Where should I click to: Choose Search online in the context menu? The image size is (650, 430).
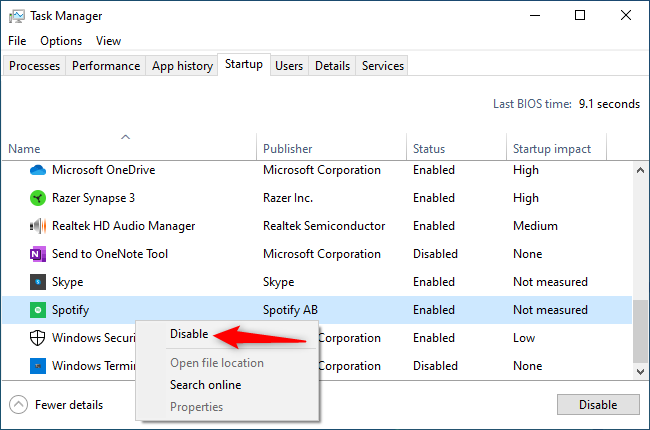coord(206,385)
